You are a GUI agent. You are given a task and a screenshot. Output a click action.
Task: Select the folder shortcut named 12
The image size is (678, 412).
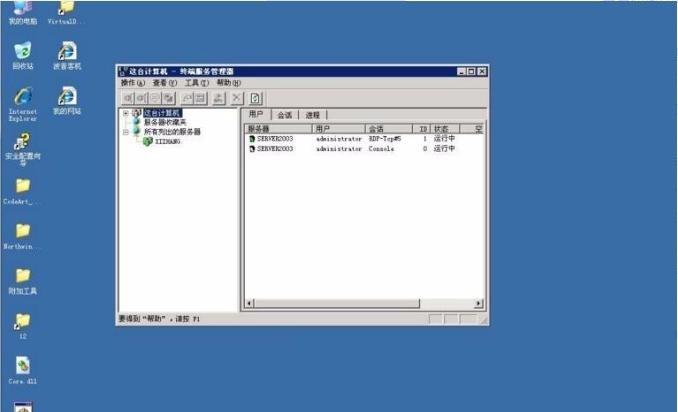[x=22, y=326]
